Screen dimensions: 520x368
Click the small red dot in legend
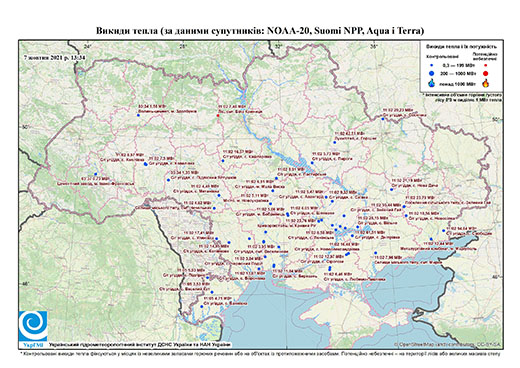(x=485, y=65)
